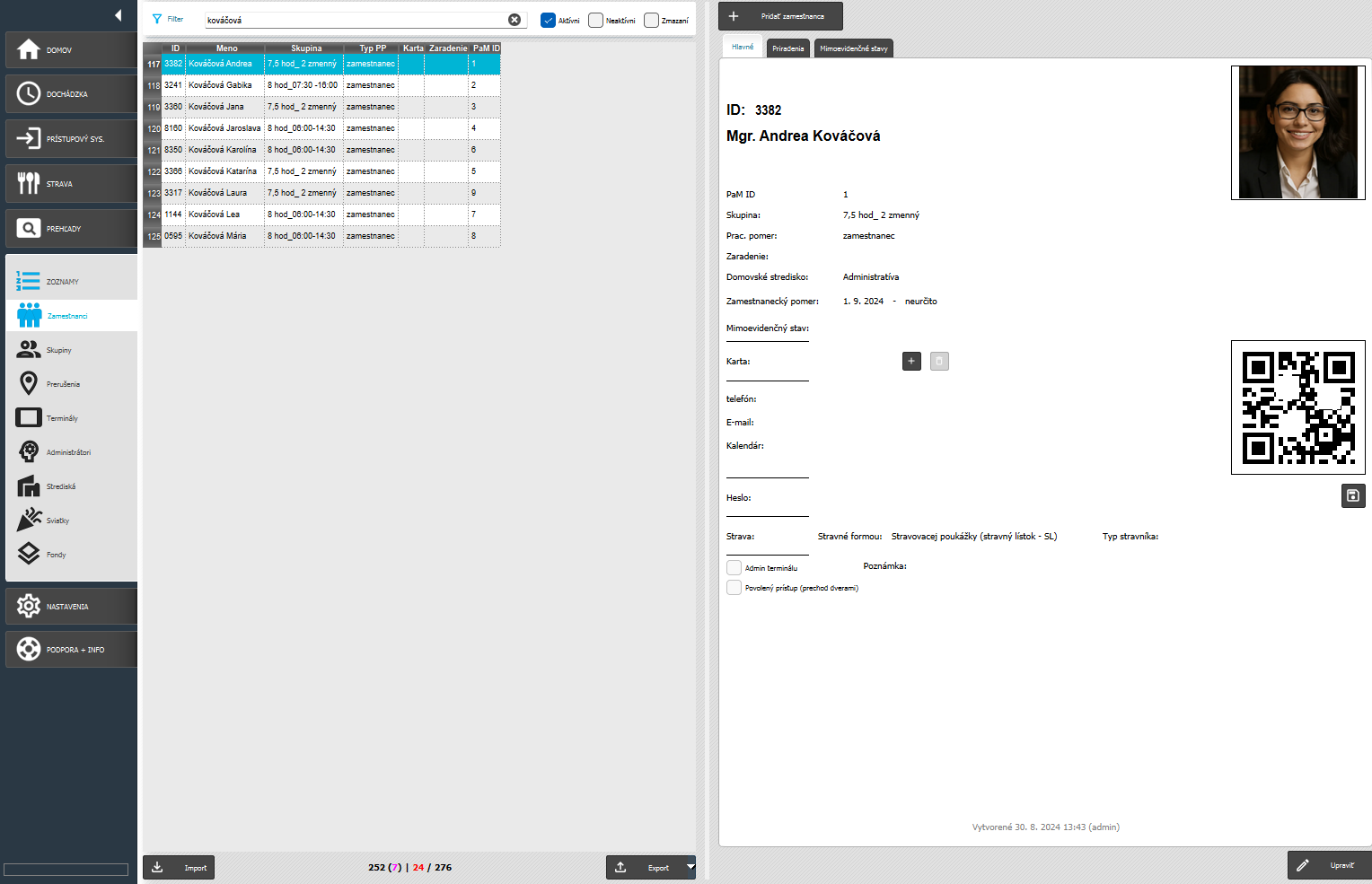Tick the Admin terminálu checkbox

pyautogui.click(x=734, y=567)
